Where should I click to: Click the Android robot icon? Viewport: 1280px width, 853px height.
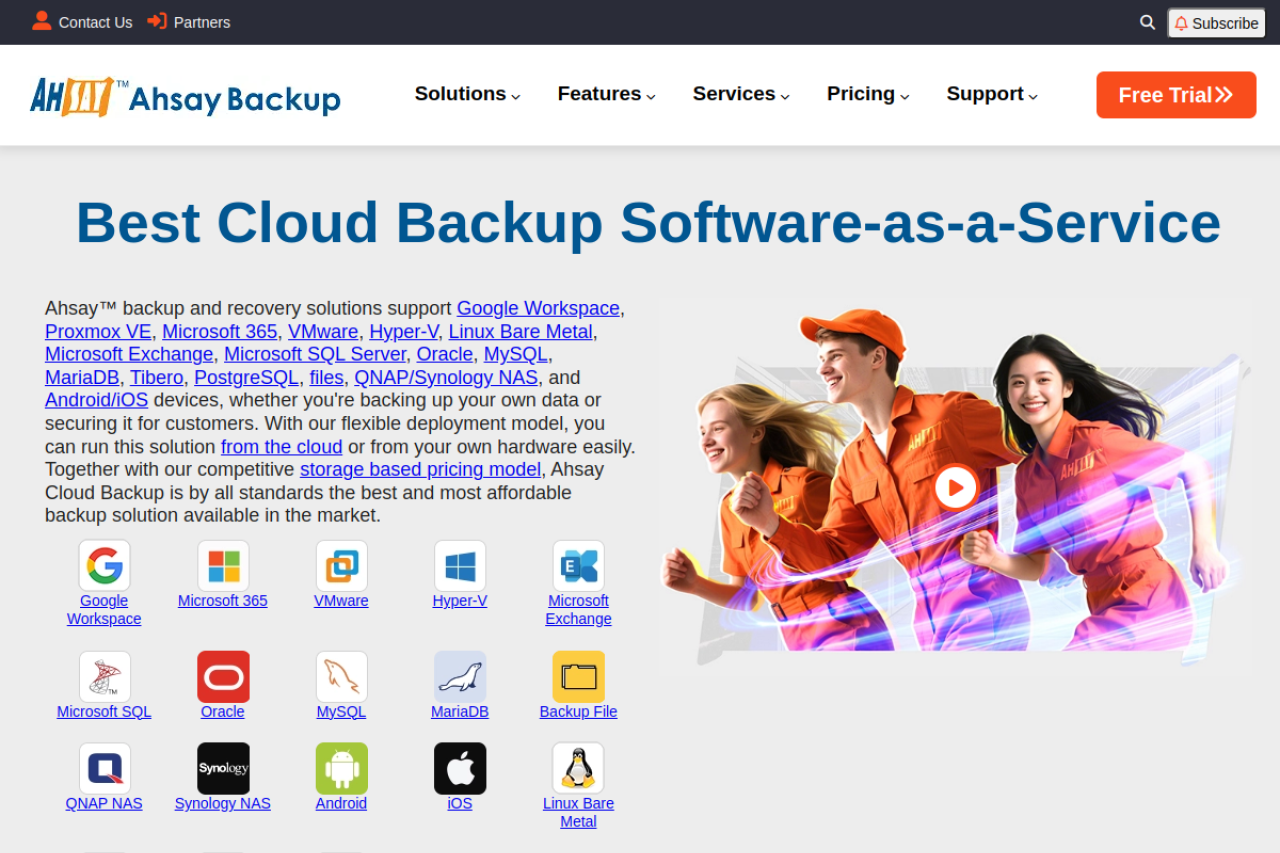(341, 768)
